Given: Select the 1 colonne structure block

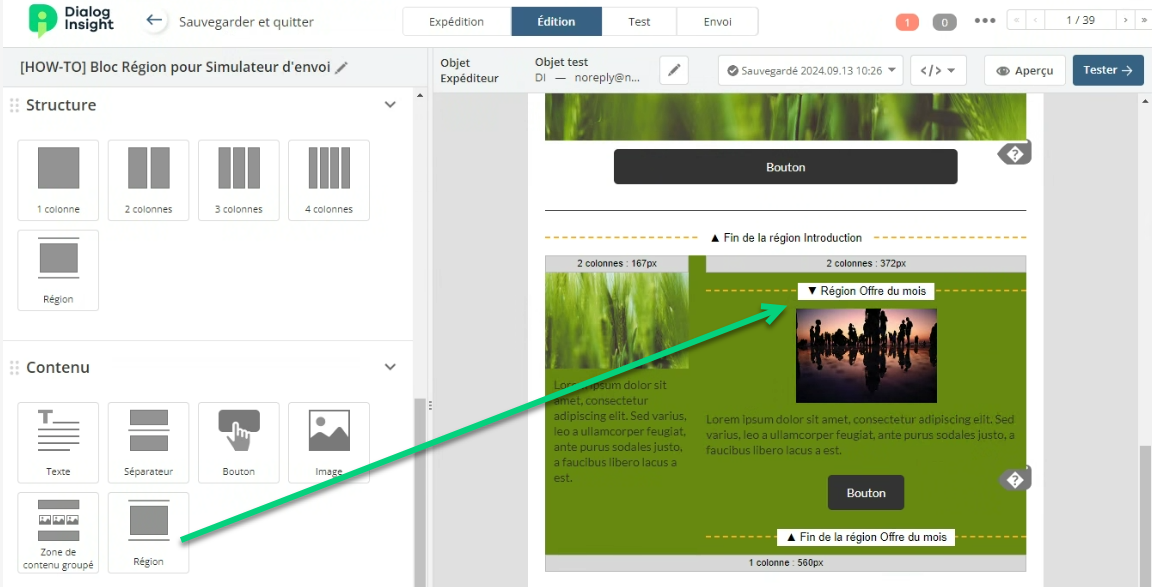Looking at the screenshot, I should [x=58, y=180].
